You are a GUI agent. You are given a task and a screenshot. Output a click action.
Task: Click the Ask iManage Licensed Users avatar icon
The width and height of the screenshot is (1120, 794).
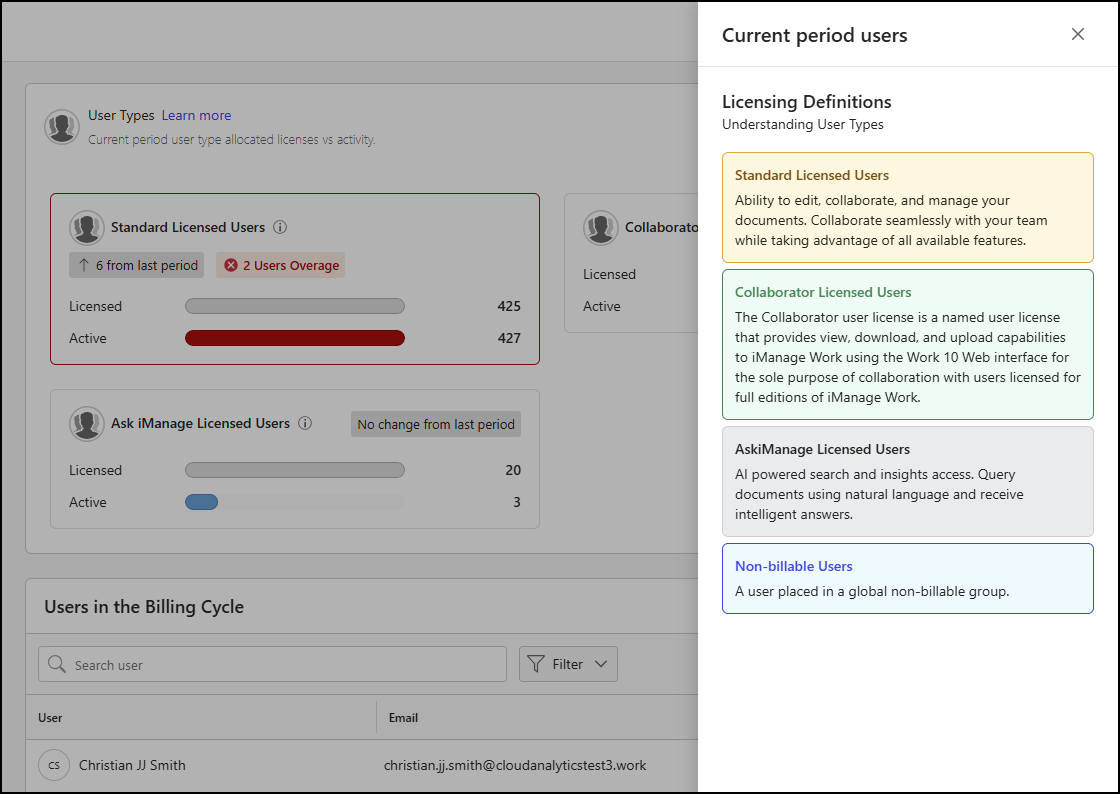coord(86,423)
